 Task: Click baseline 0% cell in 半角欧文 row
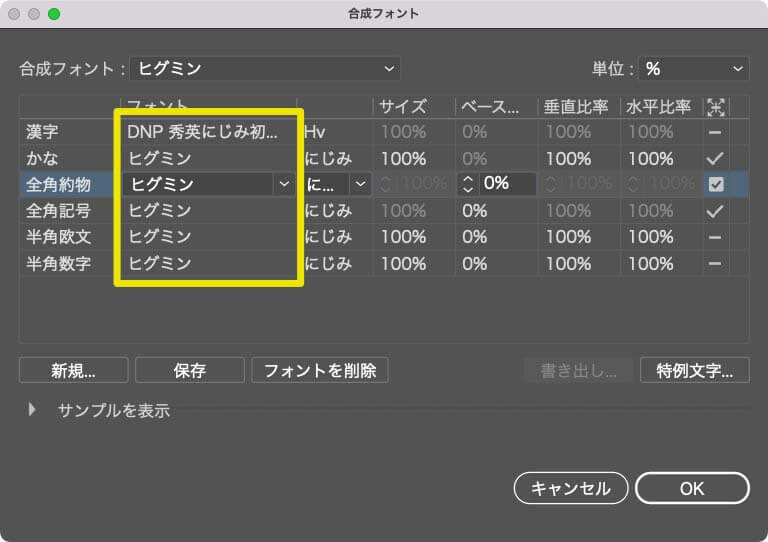[474, 237]
